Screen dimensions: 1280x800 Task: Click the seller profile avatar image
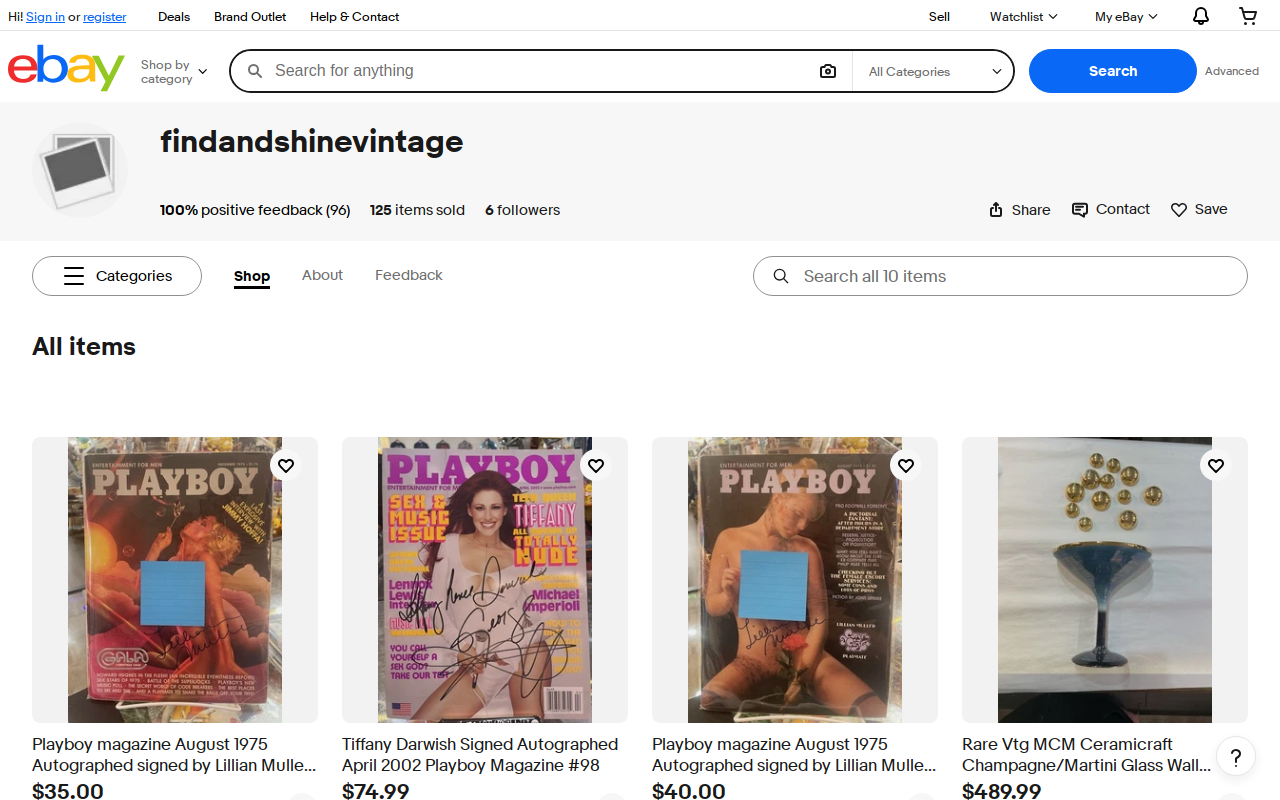click(x=80, y=170)
